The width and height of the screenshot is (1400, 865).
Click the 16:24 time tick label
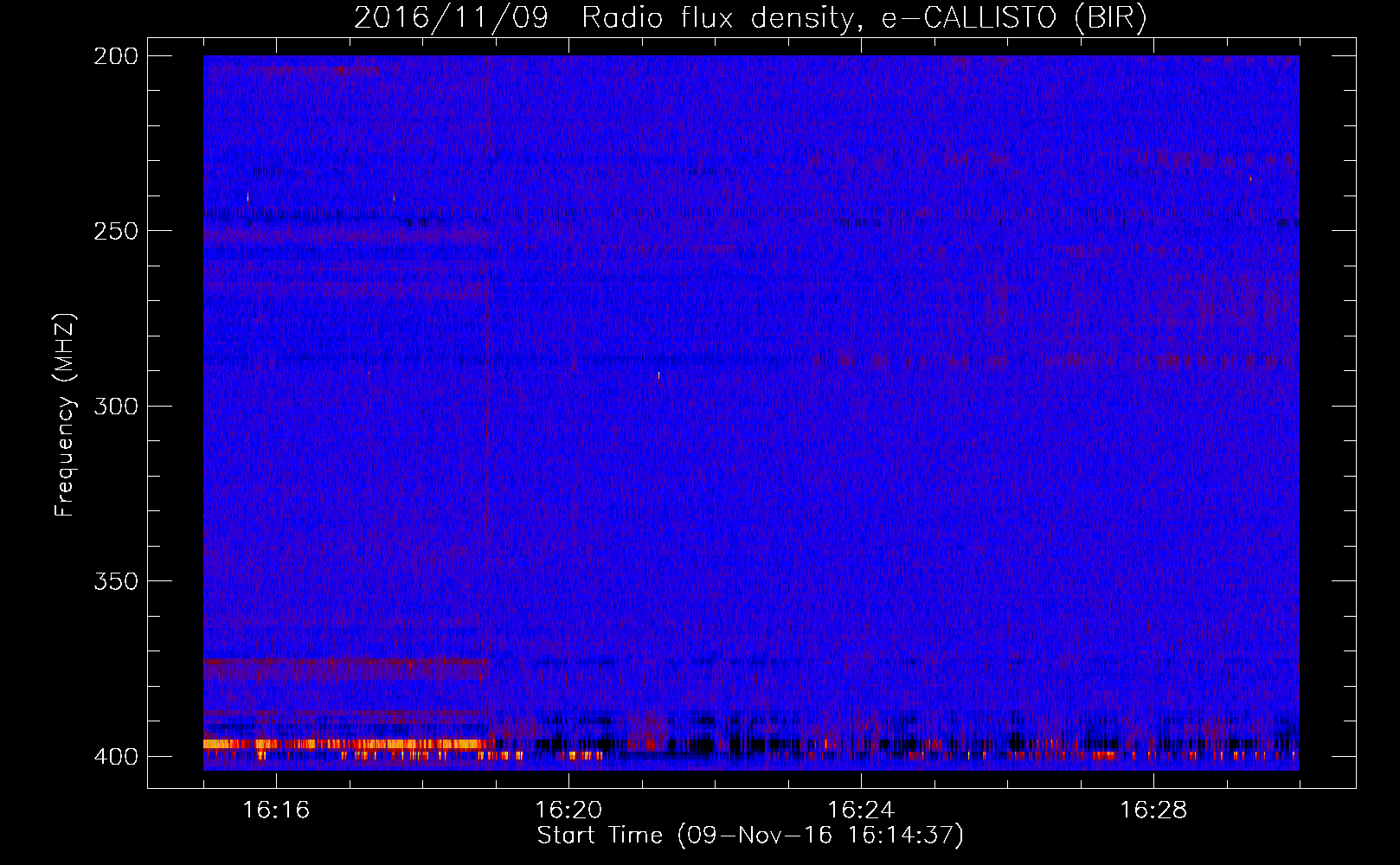[861, 810]
